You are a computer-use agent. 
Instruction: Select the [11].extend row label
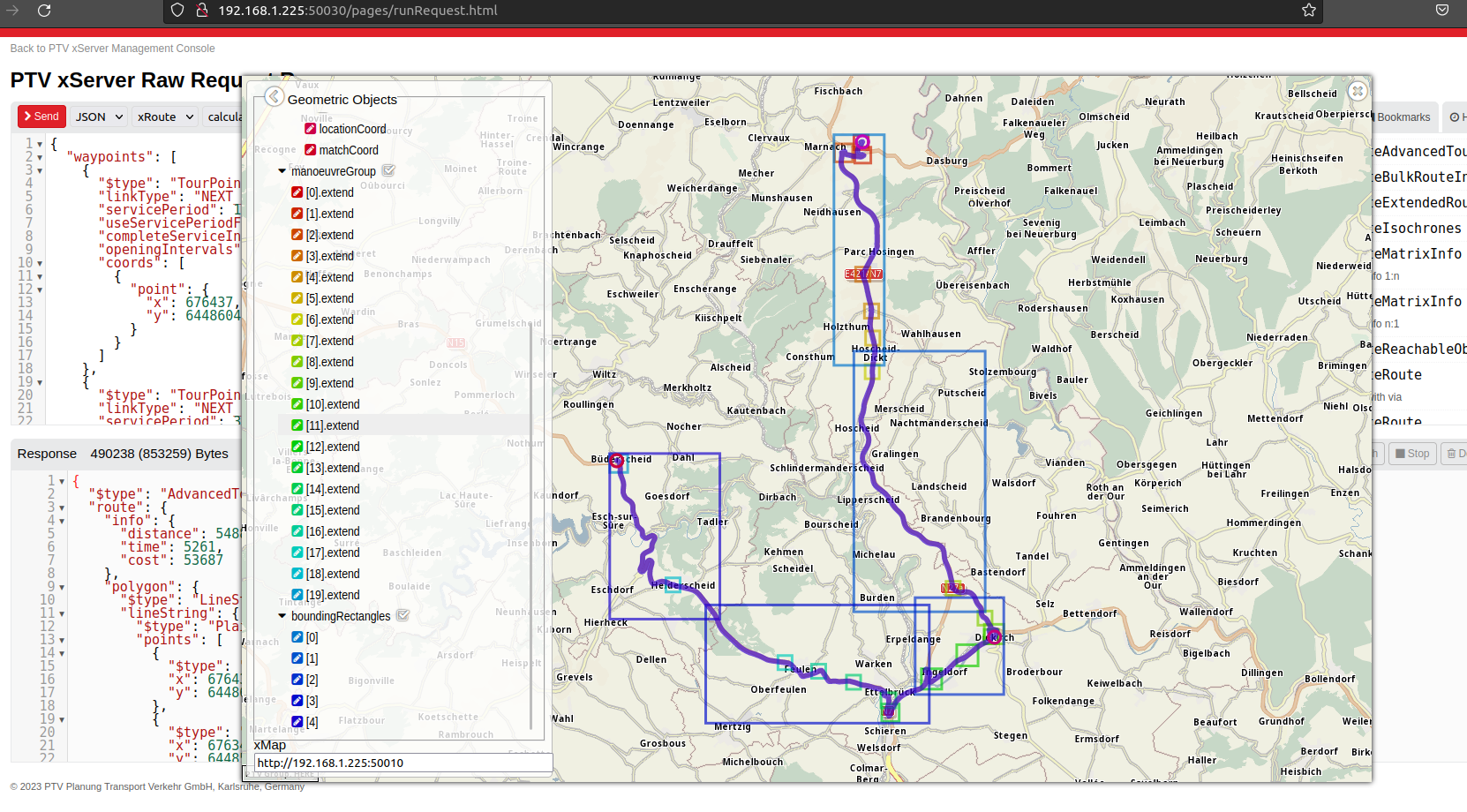click(x=333, y=425)
